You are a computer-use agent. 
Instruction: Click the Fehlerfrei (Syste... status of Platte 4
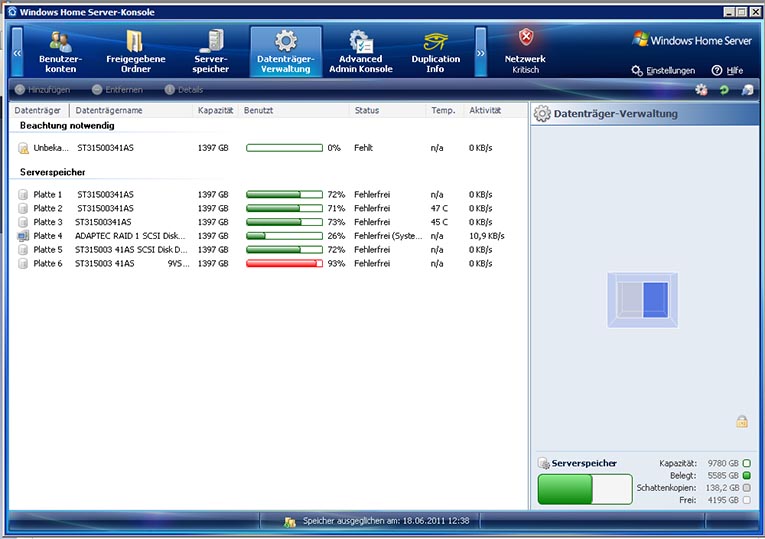[388, 236]
